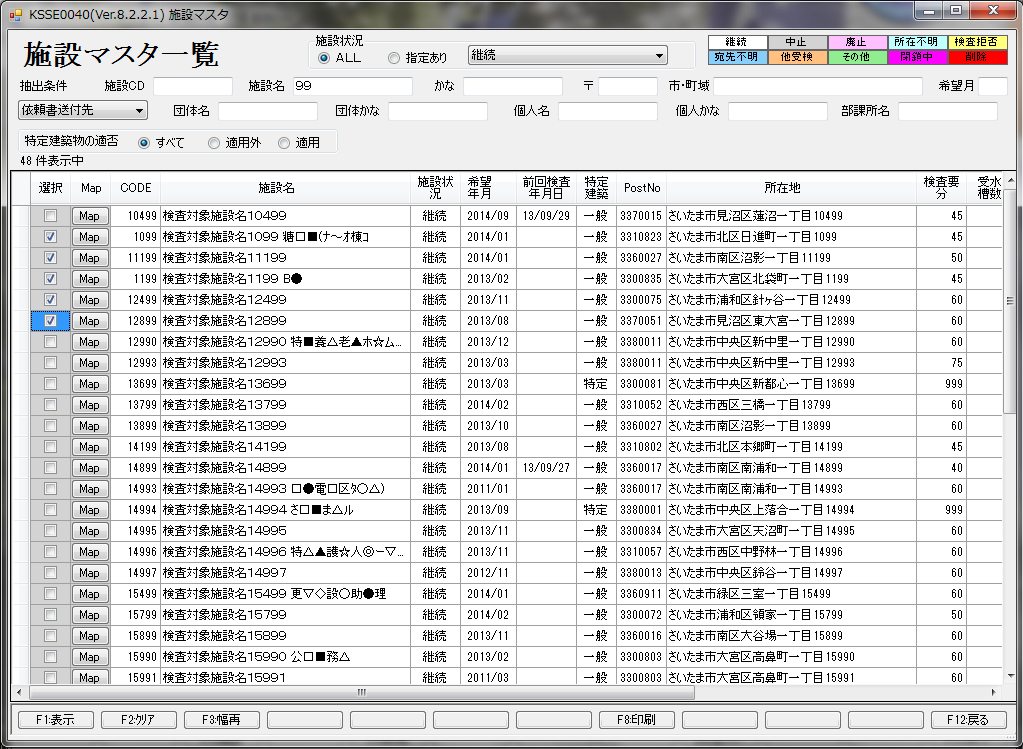The width and height of the screenshot is (1023, 749).
Task: Uncheck the checkbox for row 12899
Action: 50,320
